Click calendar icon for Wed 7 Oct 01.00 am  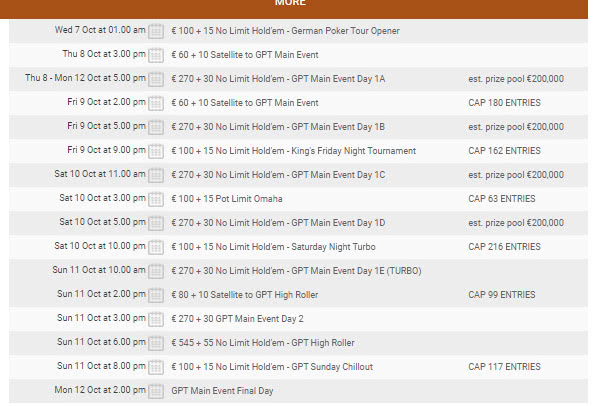pyautogui.click(x=156, y=31)
